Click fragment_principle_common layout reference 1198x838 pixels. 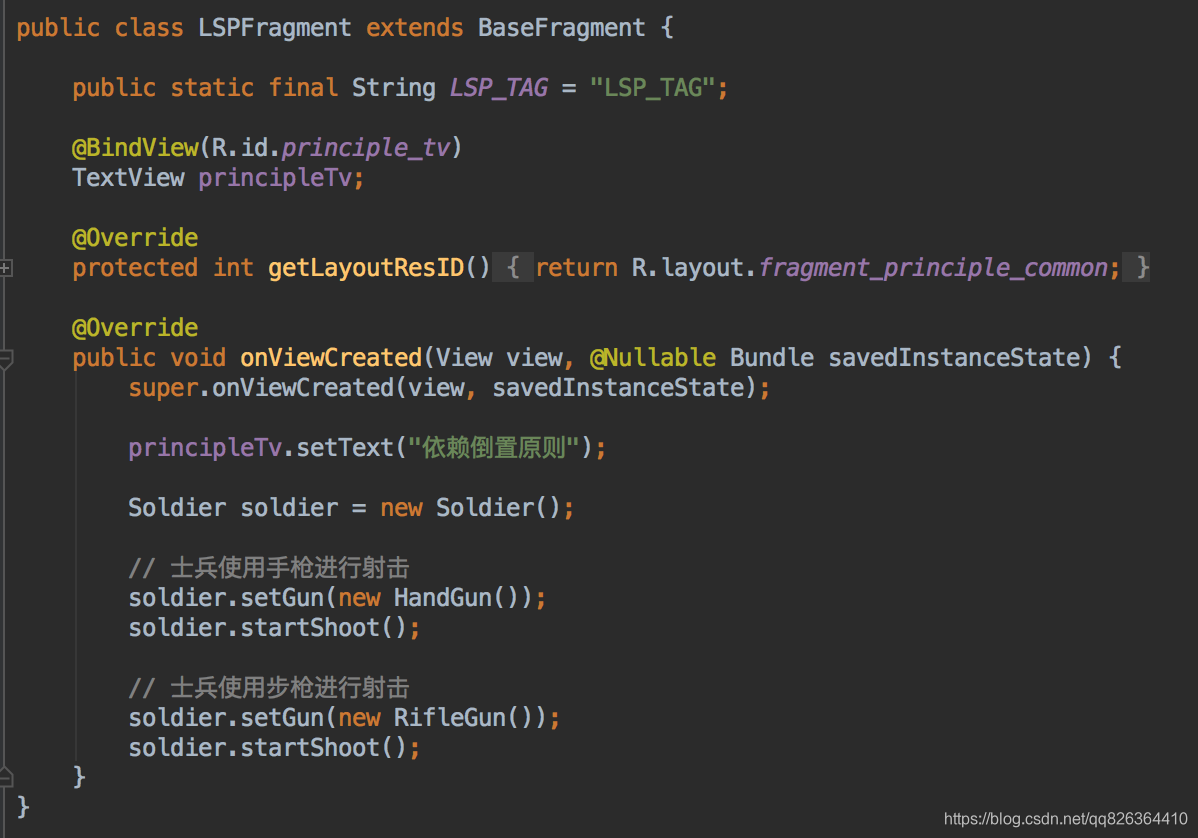point(933,267)
